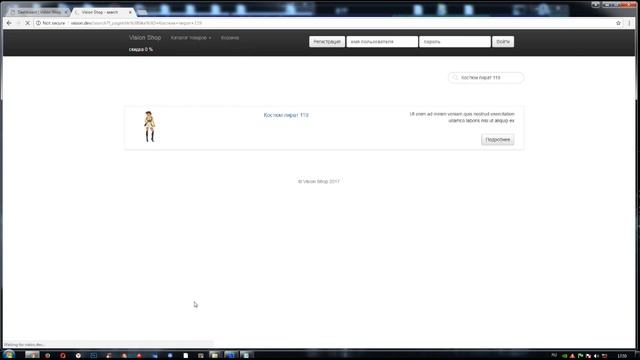Screen dimensions: 640x360
Task: Click the RU language indicator in tray
Action: [554, 356]
